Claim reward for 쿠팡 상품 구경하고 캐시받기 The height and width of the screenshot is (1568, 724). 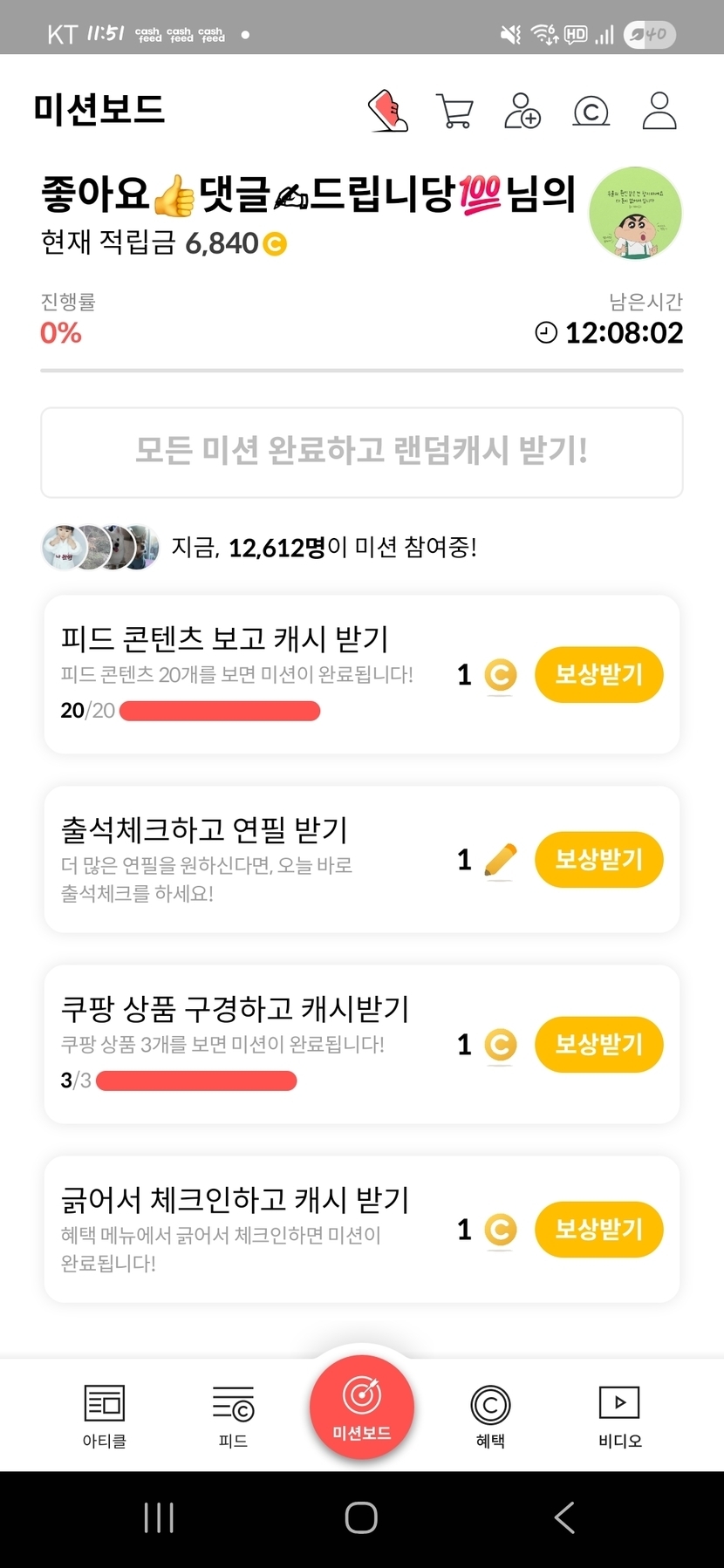point(598,1044)
